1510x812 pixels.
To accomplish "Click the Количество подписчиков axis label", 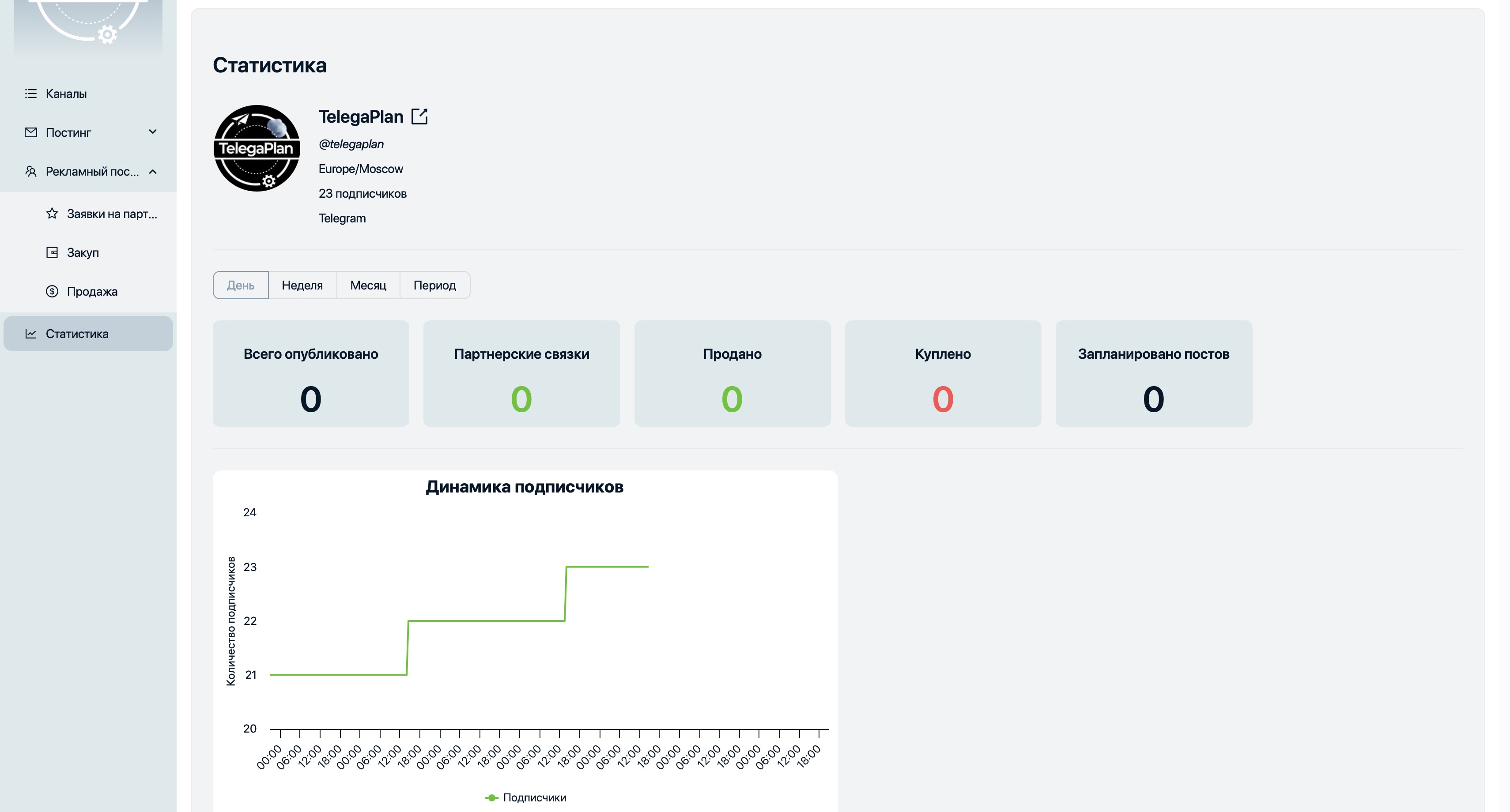I will pos(231,621).
